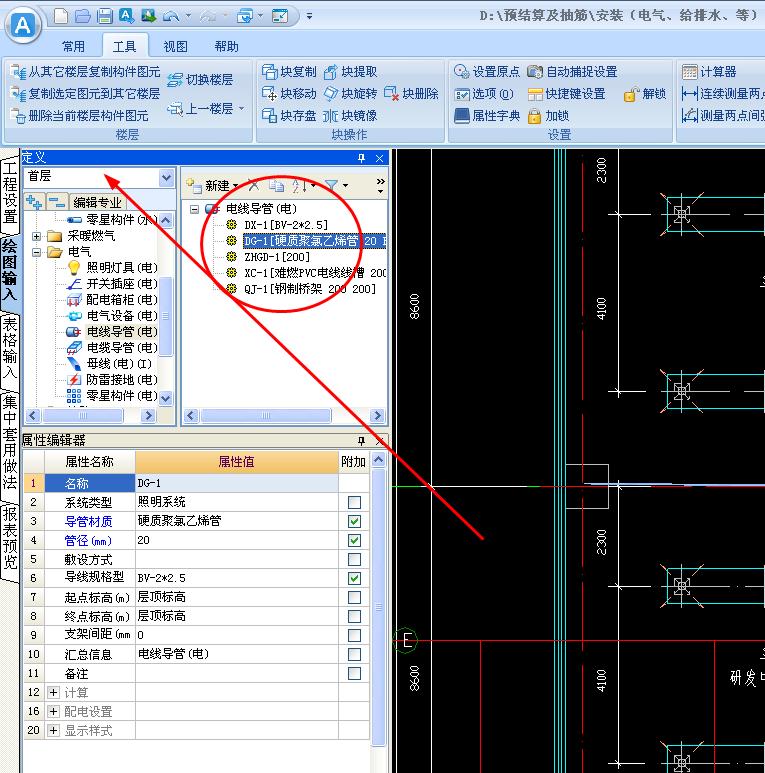Click the 编辑专业 button
The height and width of the screenshot is (773, 765).
click(x=97, y=203)
